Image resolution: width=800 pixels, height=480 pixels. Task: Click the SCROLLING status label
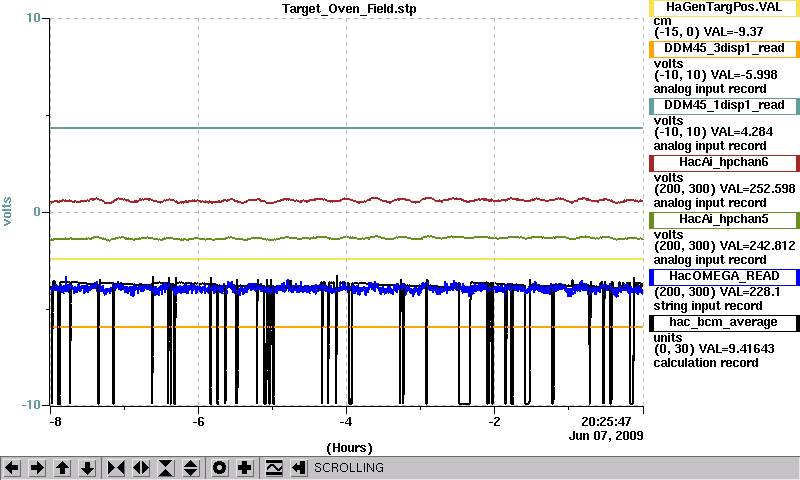tap(349, 468)
